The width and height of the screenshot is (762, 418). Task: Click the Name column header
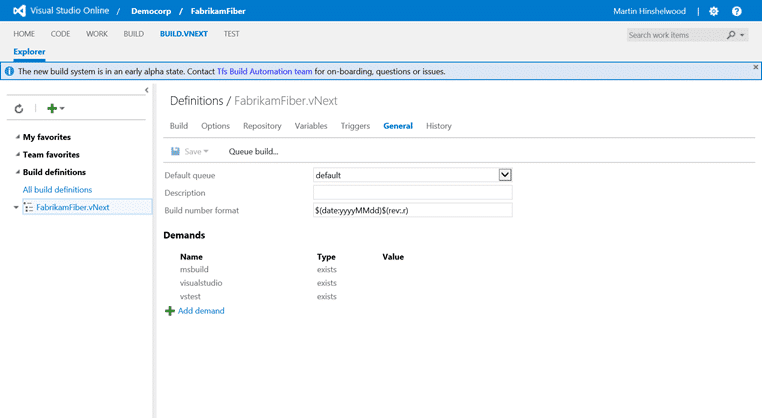point(191,257)
